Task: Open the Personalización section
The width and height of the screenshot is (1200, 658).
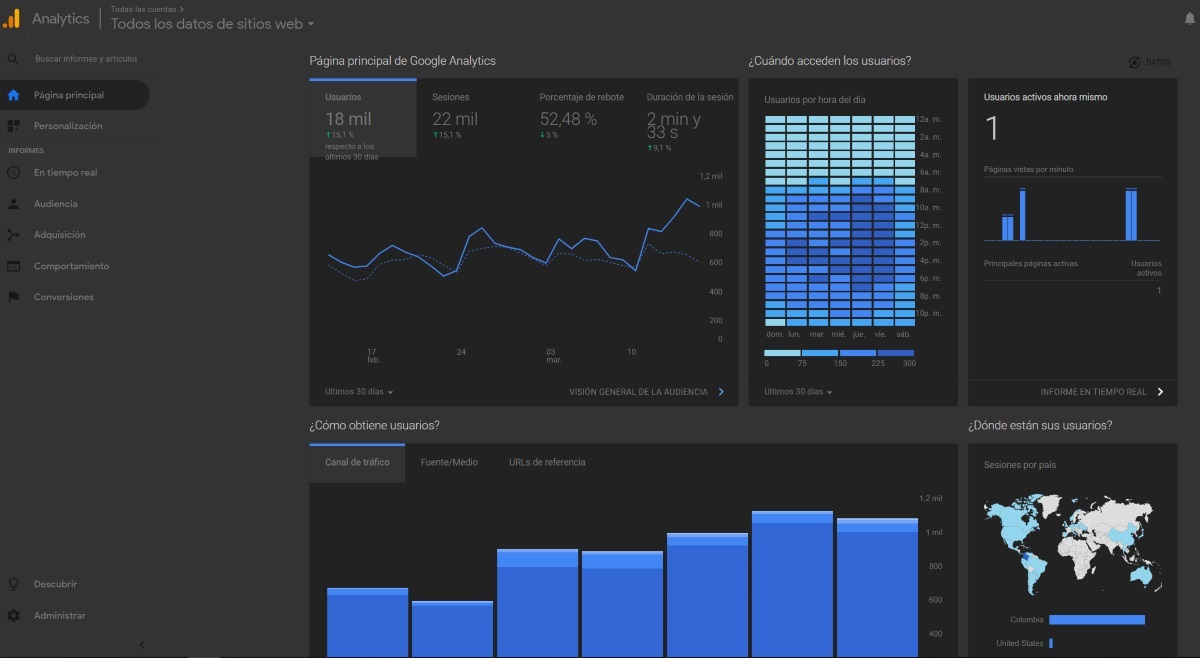Action: 70,125
